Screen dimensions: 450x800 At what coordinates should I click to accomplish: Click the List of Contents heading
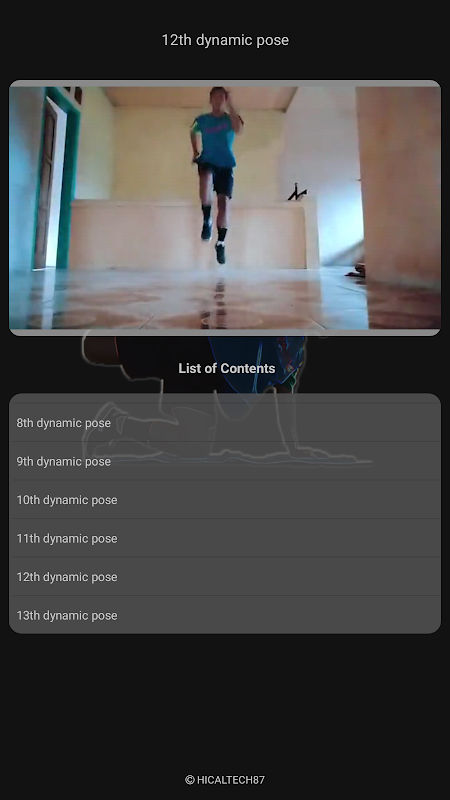(x=227, y=368)
